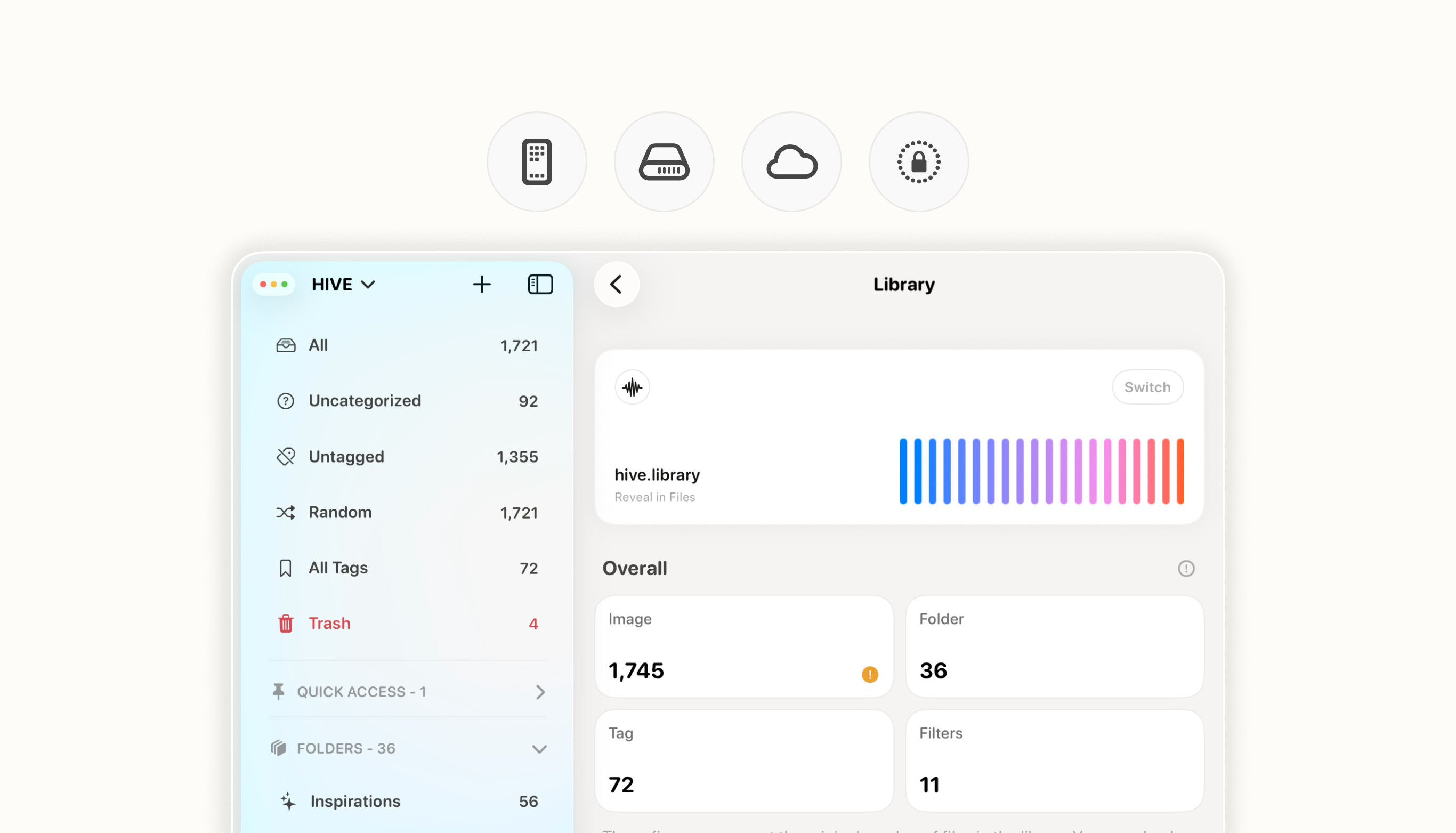Open the Filters count card
Image resolution: width=1456 pixels, height=833 pixels.
point(1054,761)
